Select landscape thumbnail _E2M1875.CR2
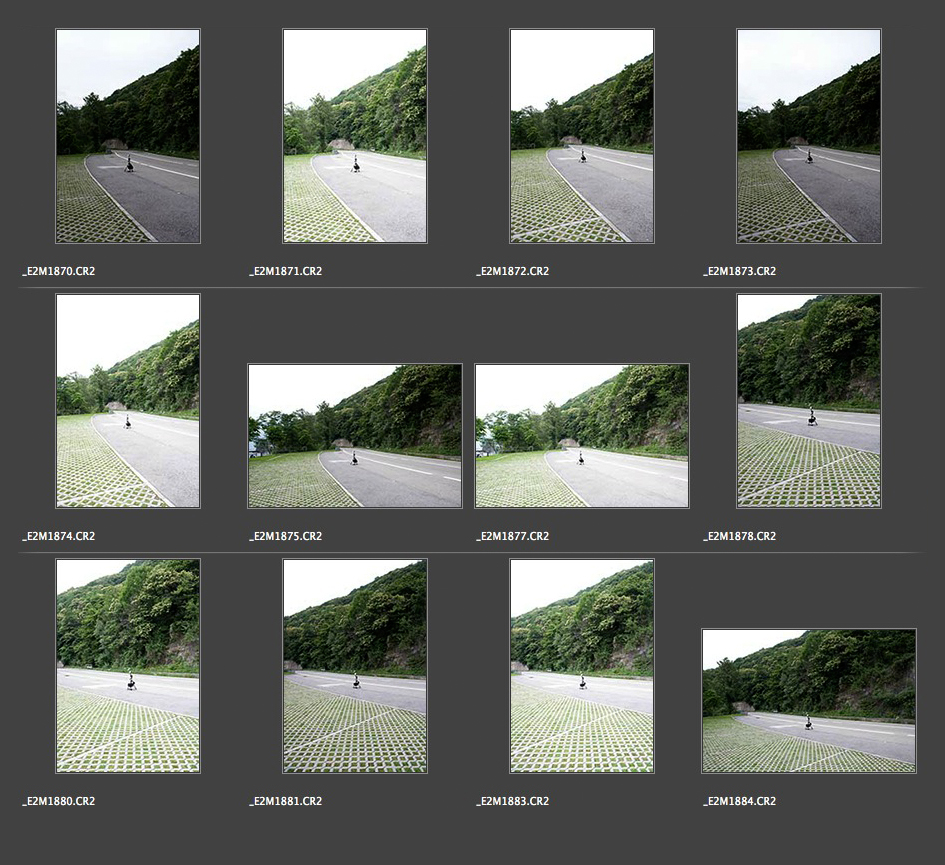The width and height of the screenshot is (945, 865). coord(355,436)
